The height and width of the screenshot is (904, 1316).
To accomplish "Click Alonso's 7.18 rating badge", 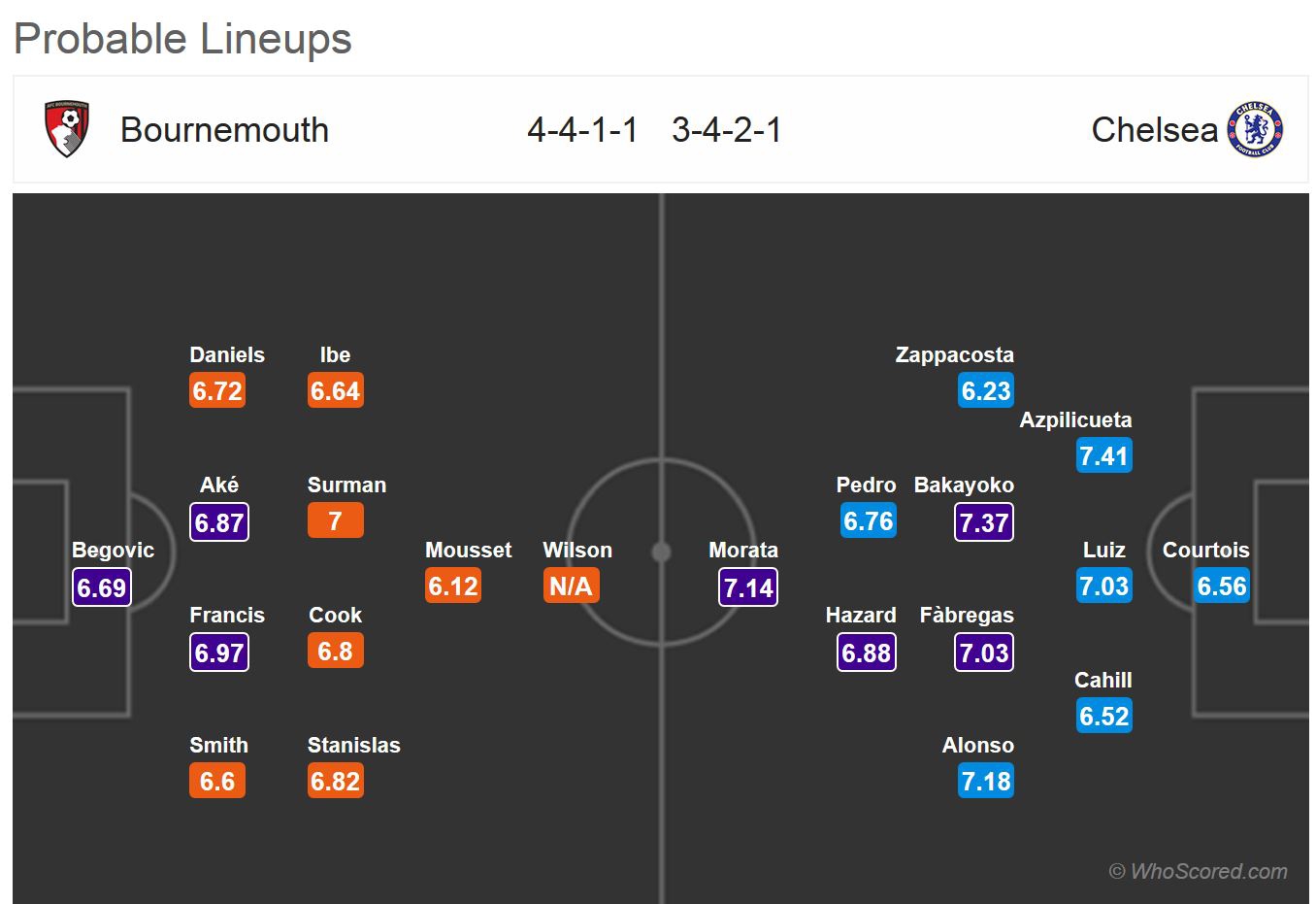I will pyautogui.click(x=985, y=781).
